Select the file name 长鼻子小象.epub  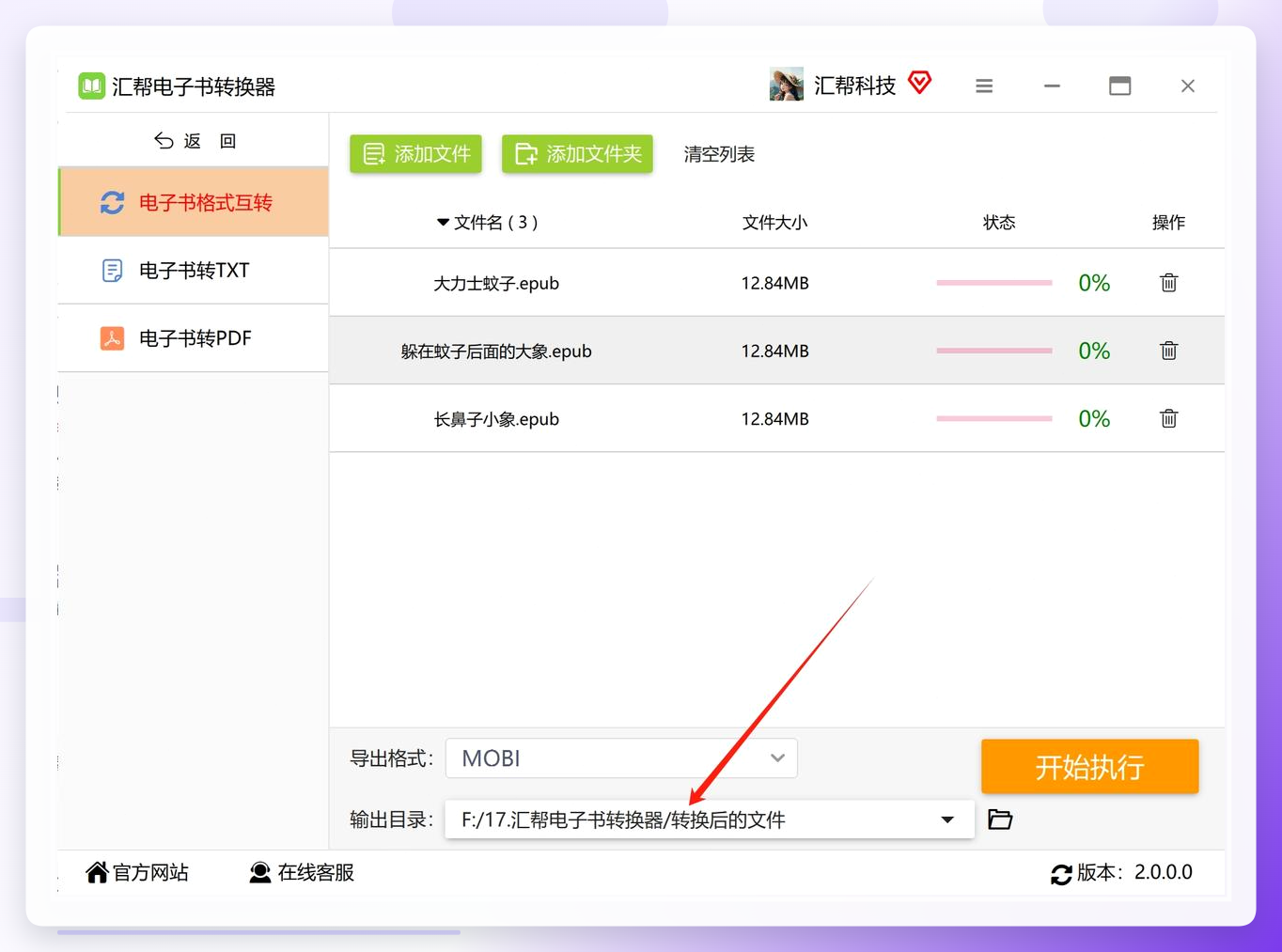coord(496,419)
